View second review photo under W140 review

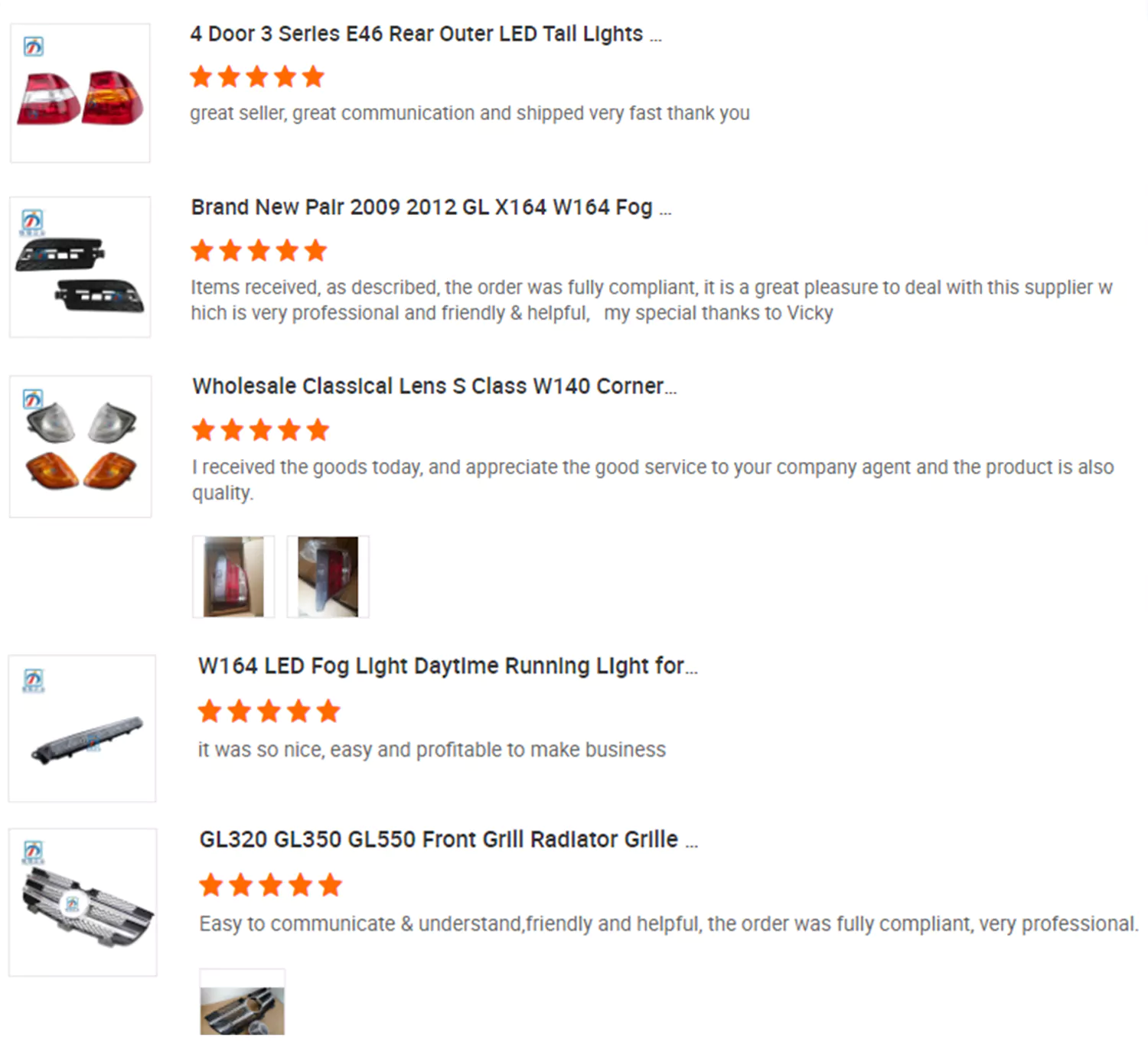click(x=328, y=576)
